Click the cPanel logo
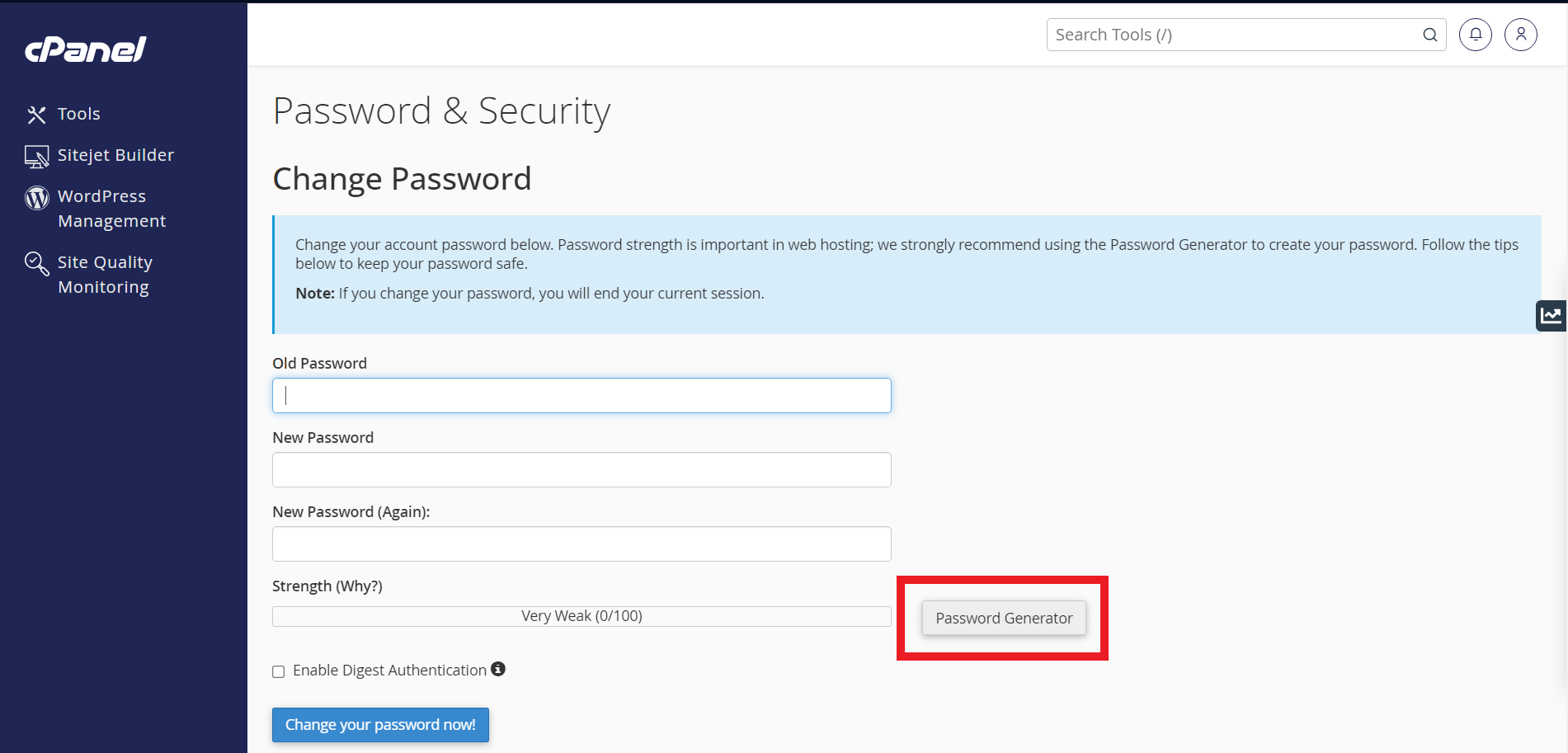Image resolution: width=1568 pixels, height=753 pixels. [x=86, y=49]
